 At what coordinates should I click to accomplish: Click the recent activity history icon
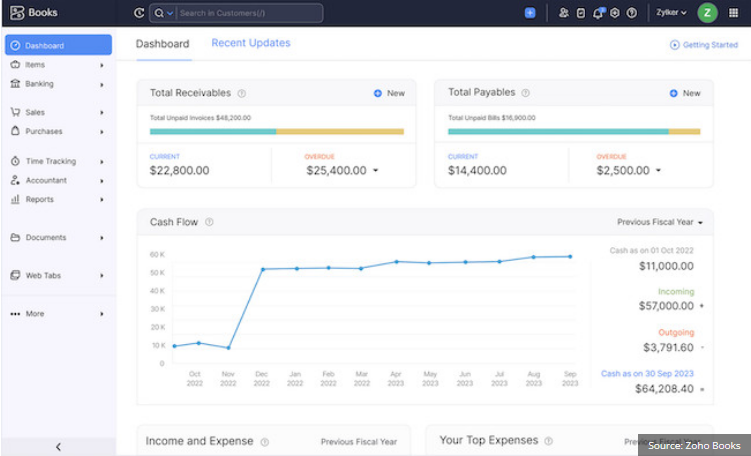pos(139,13)
